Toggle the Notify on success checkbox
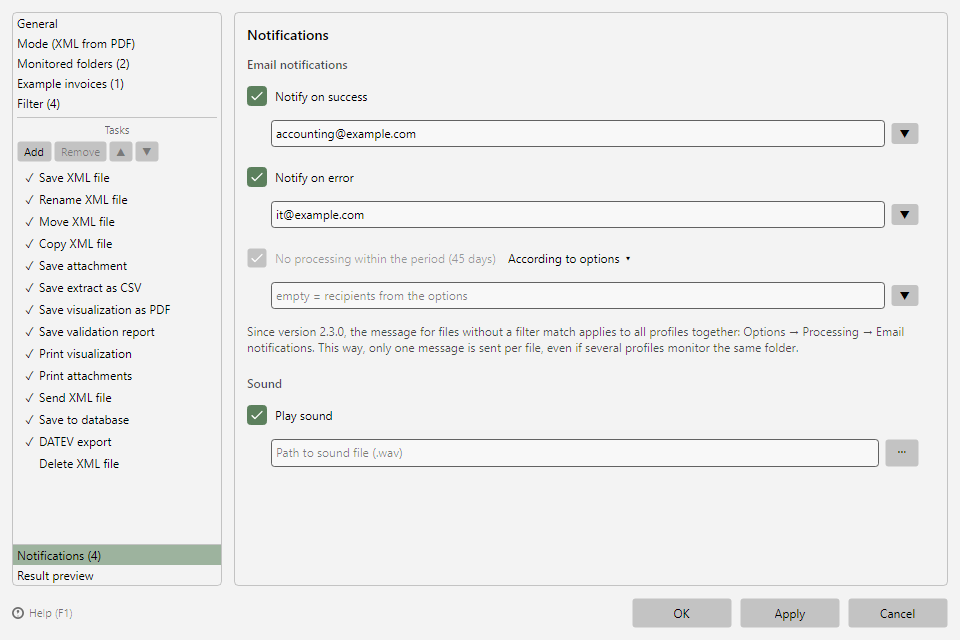This screenshot has width=960, height=640. [x=257, y=96]
